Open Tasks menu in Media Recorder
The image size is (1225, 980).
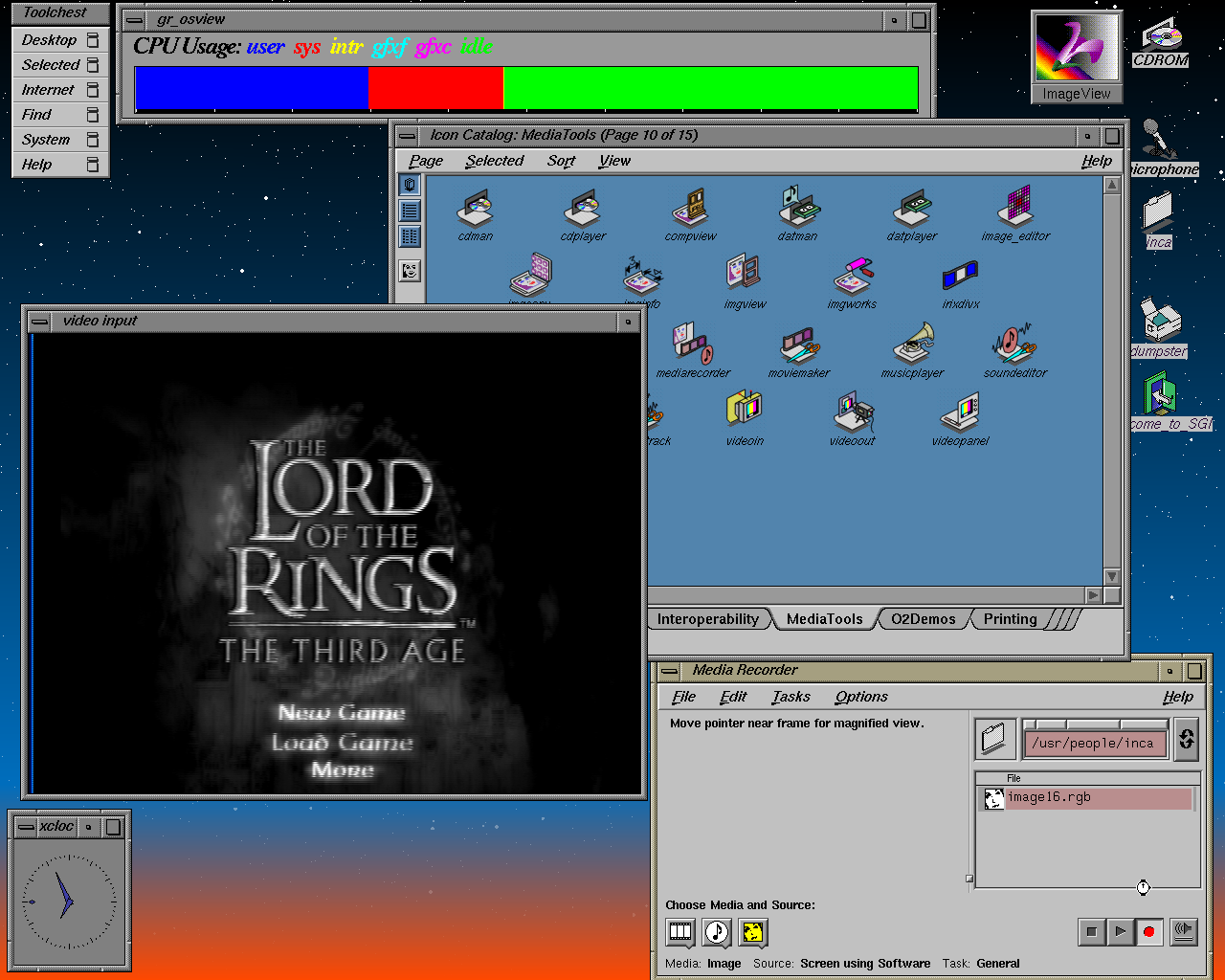(791, 697)
